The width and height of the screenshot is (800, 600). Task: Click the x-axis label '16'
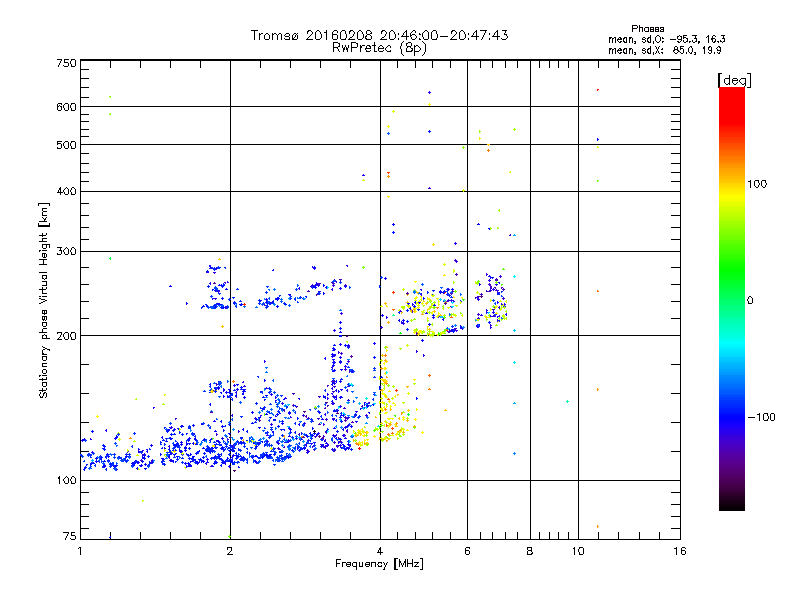680,551
